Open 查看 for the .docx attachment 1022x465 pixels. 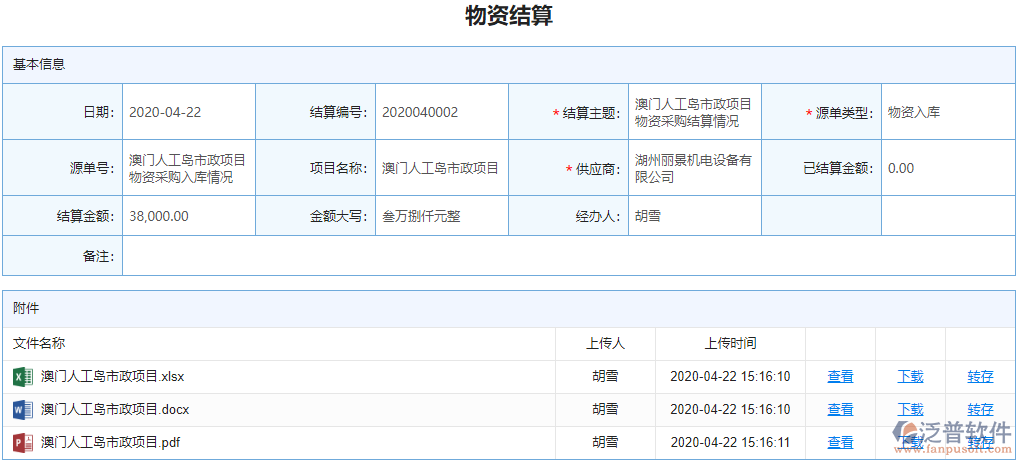[x=840, y=410]
